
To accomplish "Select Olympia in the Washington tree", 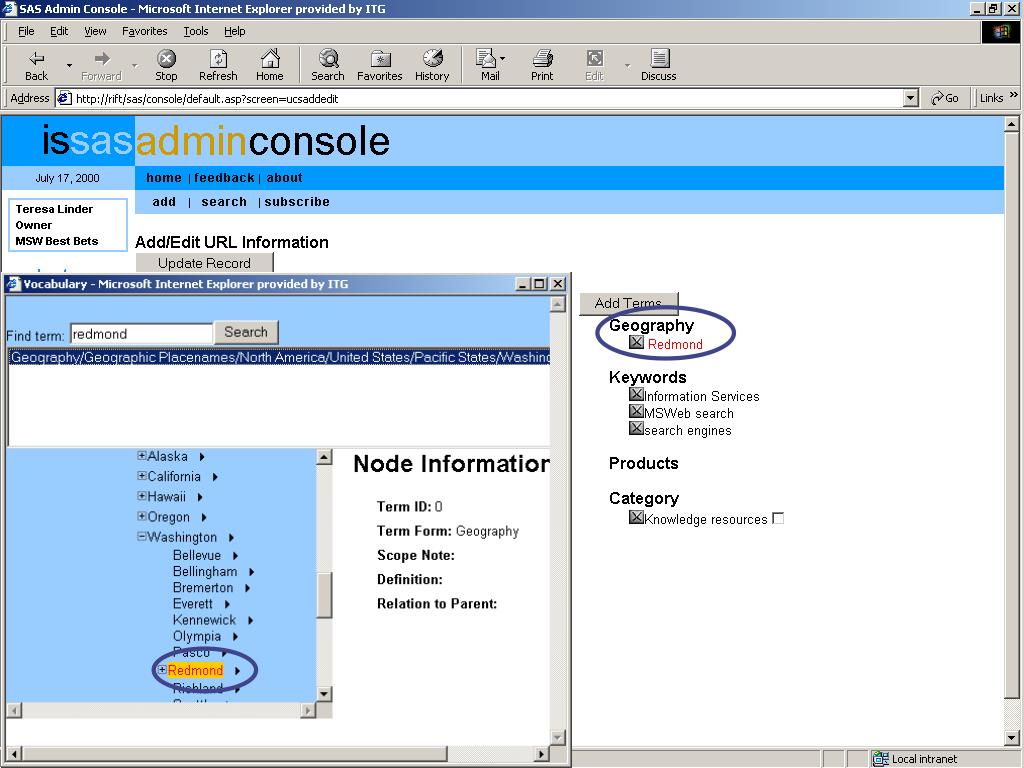I will tap(197, 637).
